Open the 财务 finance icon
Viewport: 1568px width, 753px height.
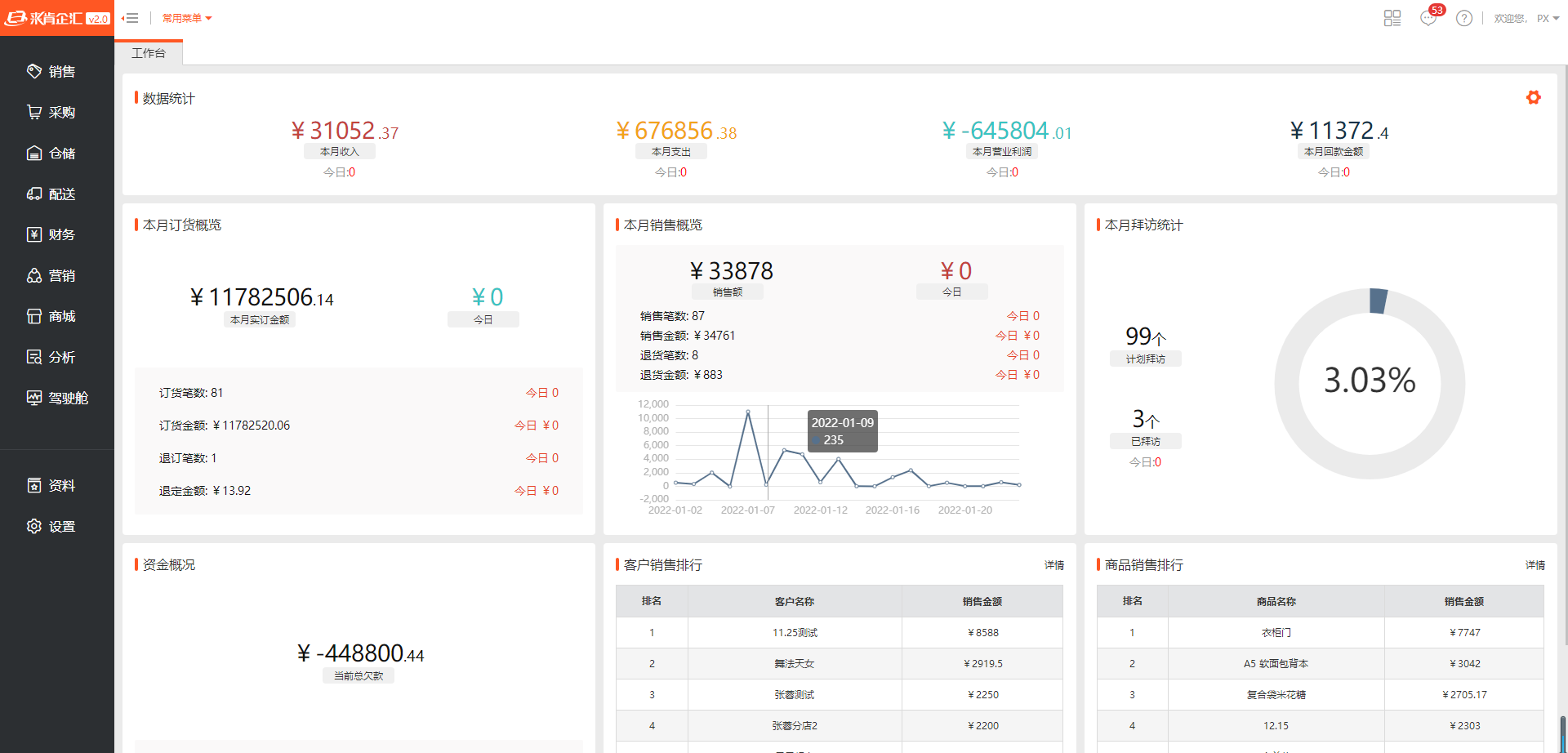coord(34,235)
